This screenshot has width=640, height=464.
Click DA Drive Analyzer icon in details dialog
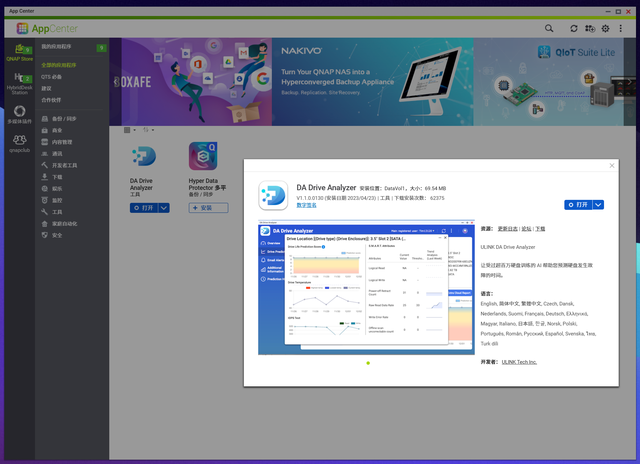point(273,195)
